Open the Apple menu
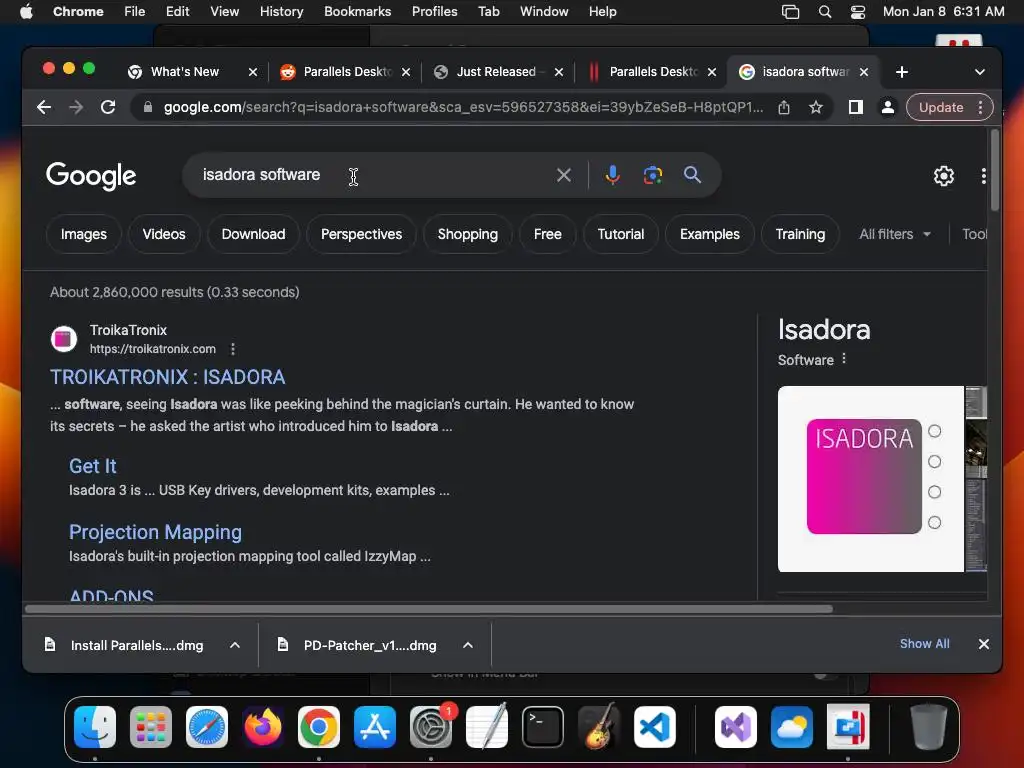Screen dimensions: 1024x768 pyautogui.click(x=26, y=12)
